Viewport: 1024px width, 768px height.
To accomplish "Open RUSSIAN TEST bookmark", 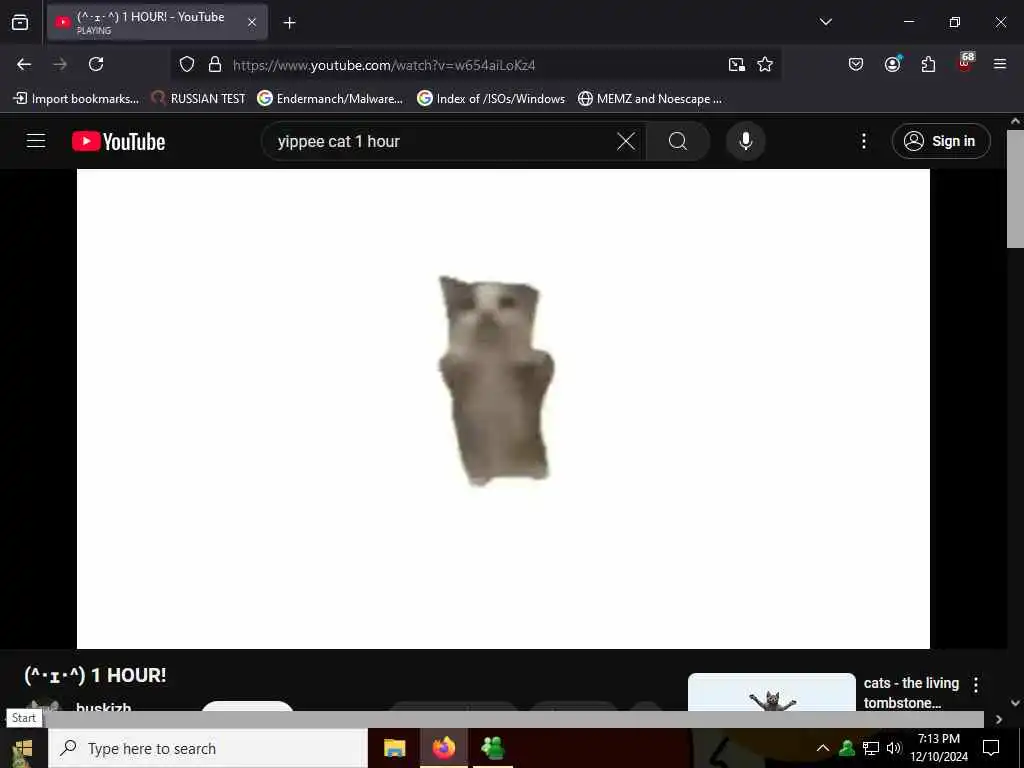I will (x=199, y=99).
